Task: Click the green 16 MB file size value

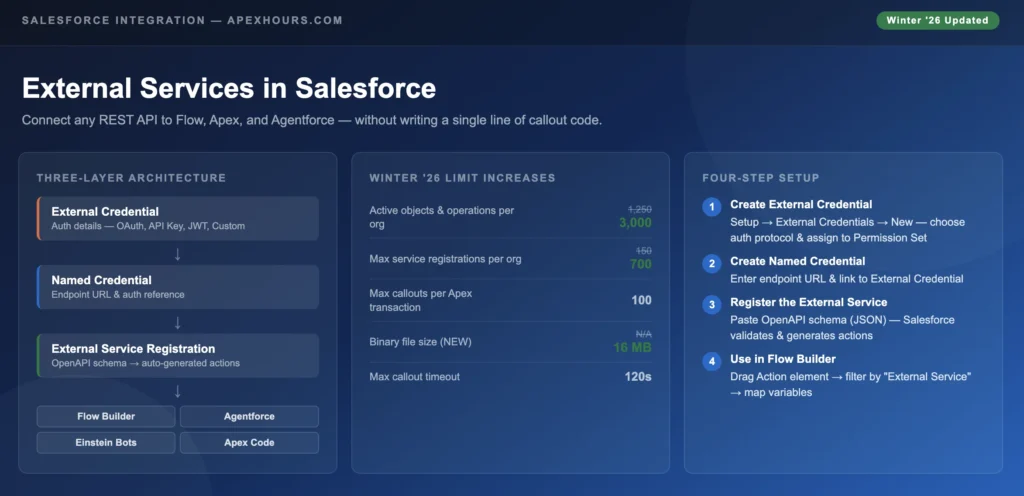Action: tap(633, 347)
